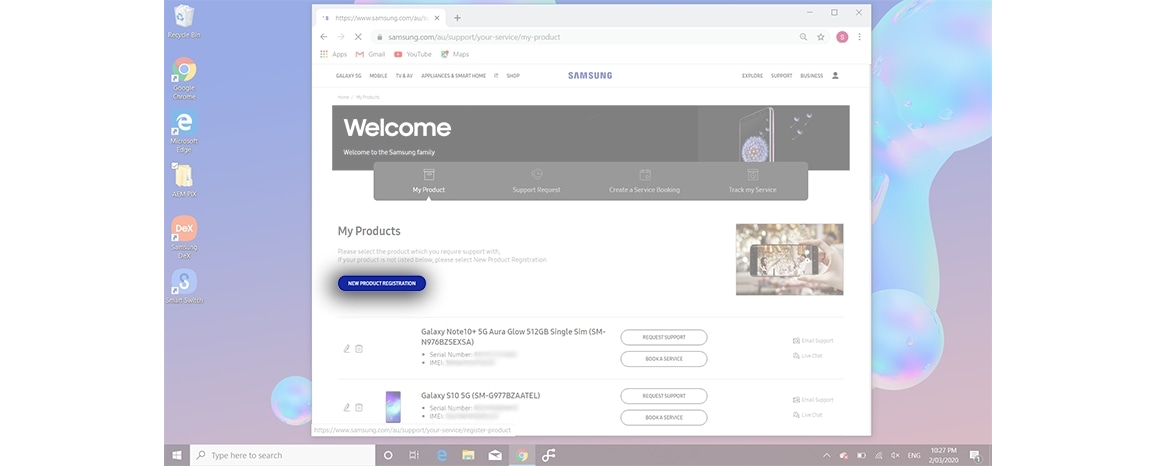Select the Samsung DeX desktop shortcut
The image size is (1156, 466).
click(184, 237)
